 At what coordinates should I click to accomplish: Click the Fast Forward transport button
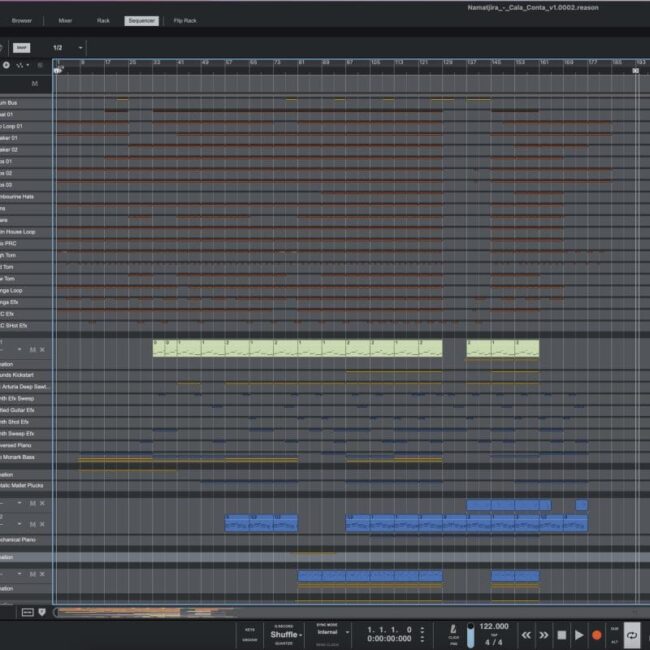(x=544, y=635)
